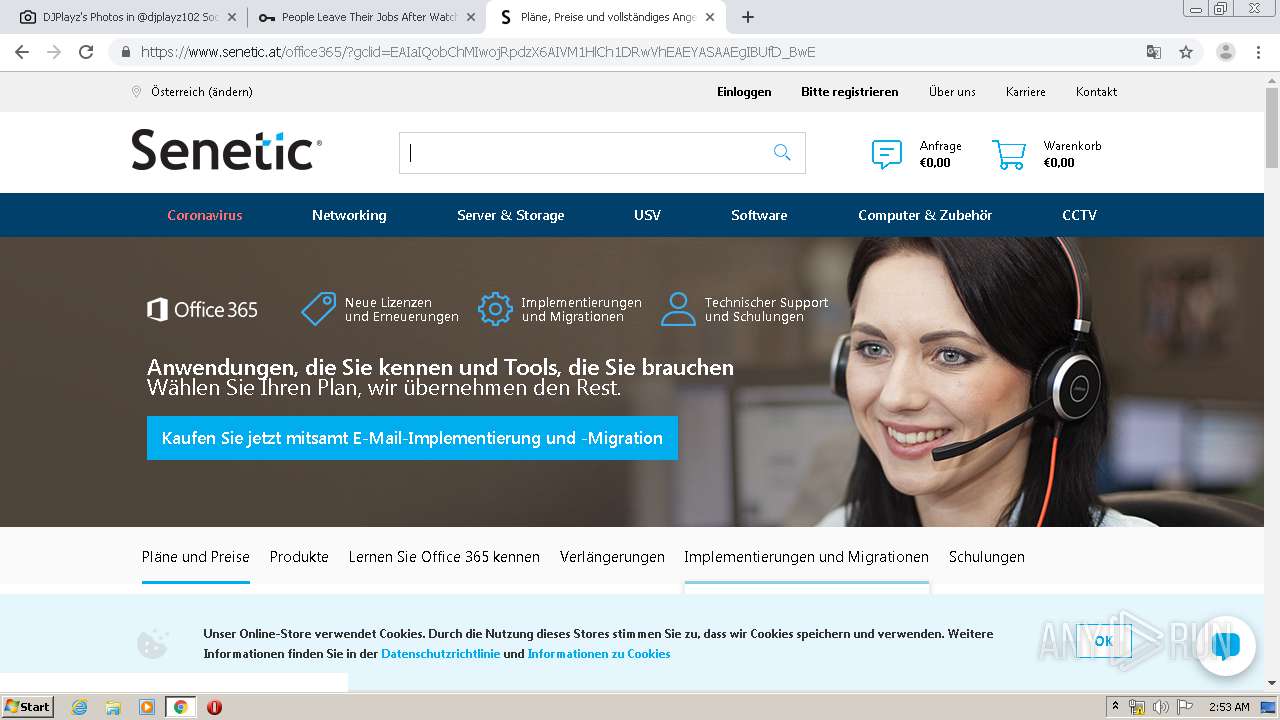
Task: Open the Datenschutzrichtlinie link
Action: click(x=441, y=654)
